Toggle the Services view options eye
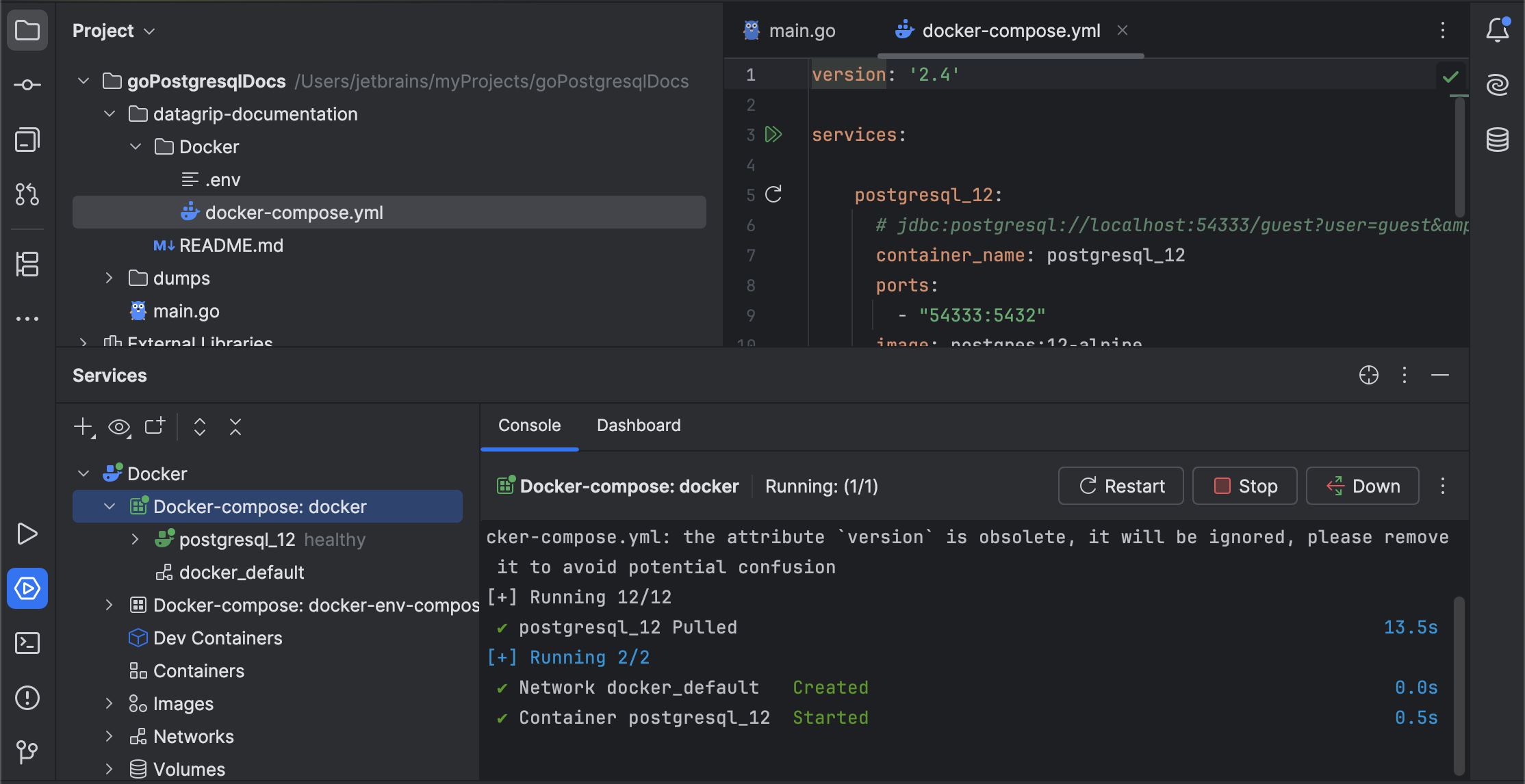Image resolution: width=1525 pixels, height=784 pixels. coord(119,428)
